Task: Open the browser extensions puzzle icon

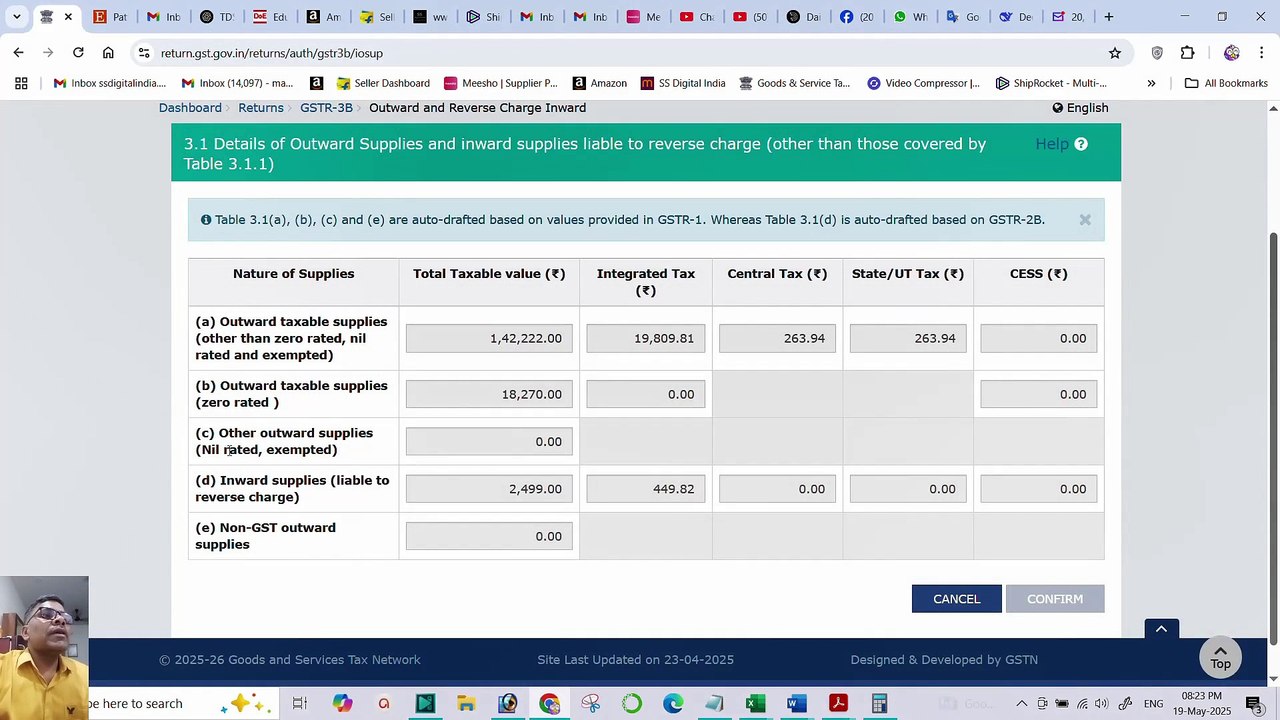Action: point(1187,53)
